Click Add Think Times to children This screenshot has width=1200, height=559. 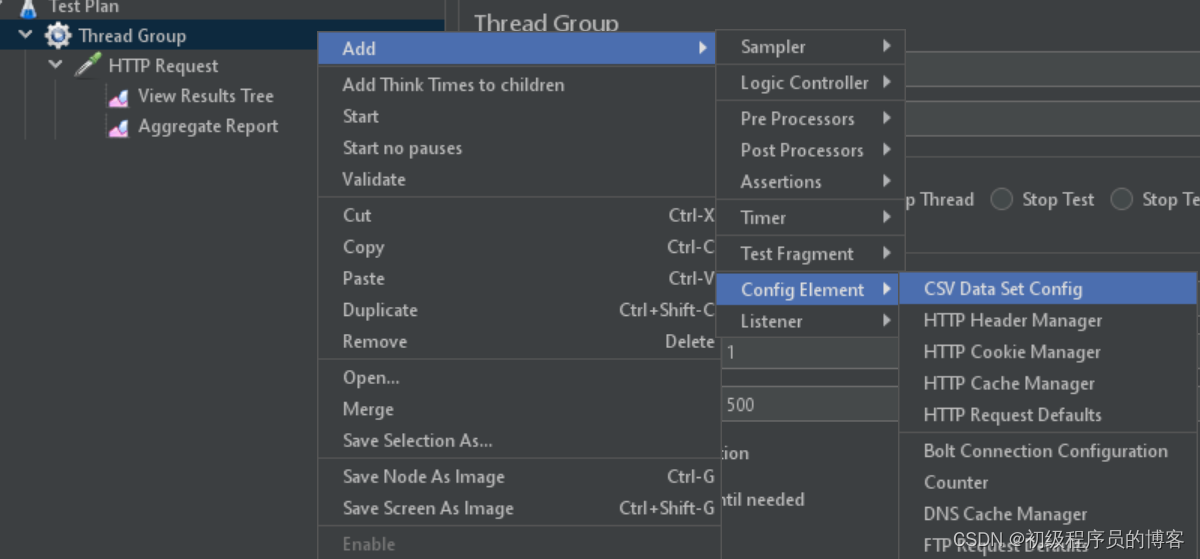[453, 85]
